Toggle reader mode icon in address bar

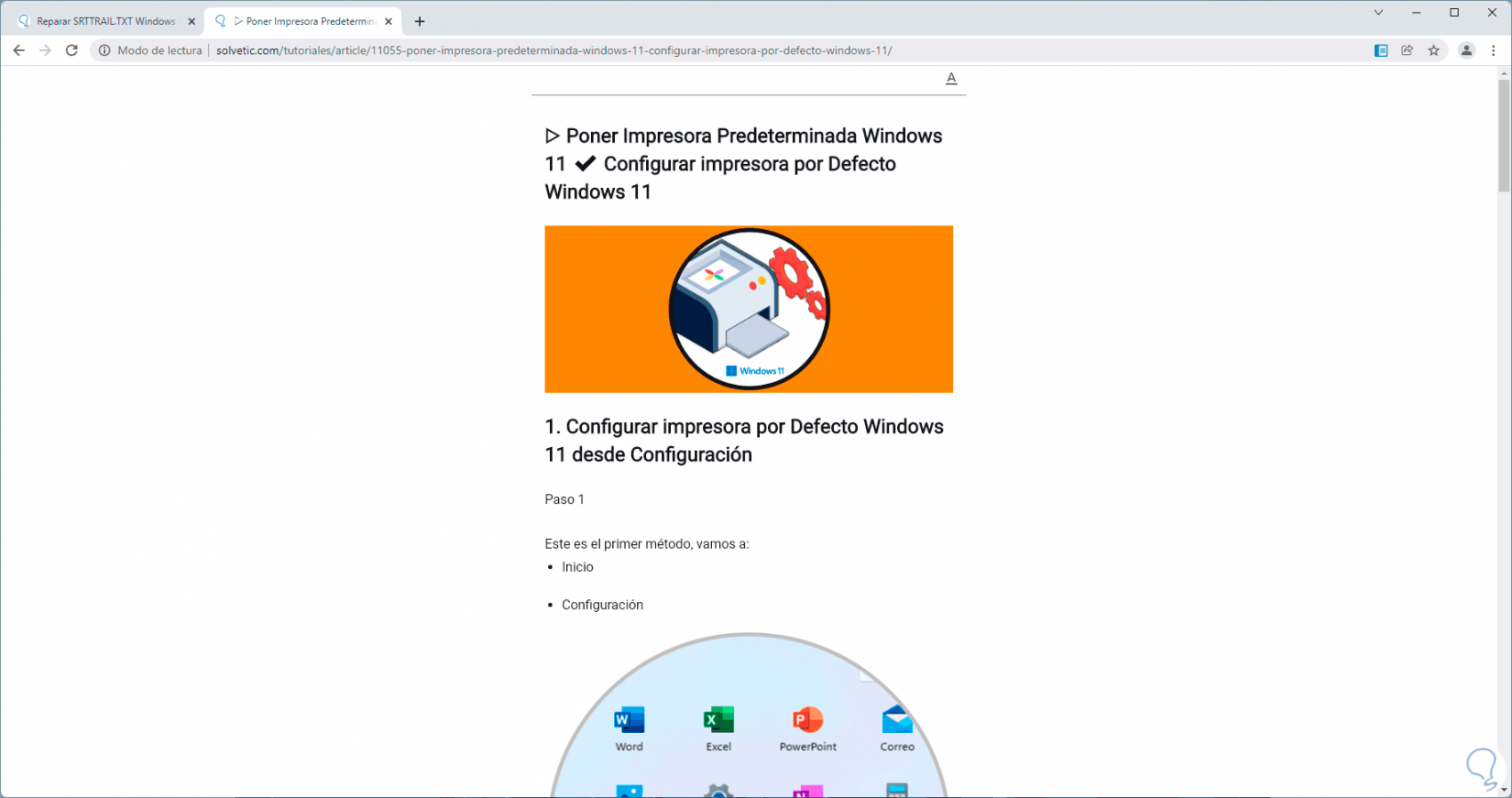pos(1381,50)
